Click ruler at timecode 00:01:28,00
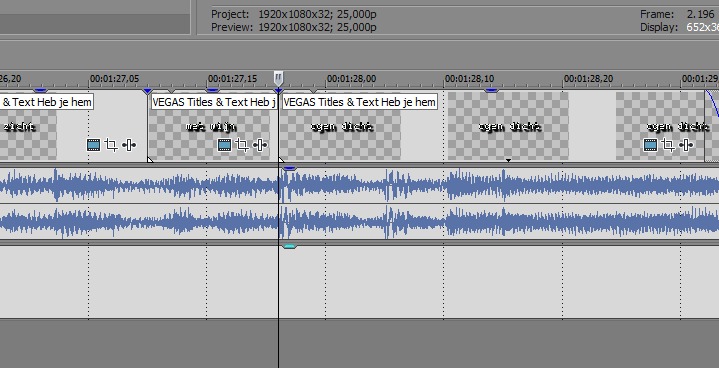This screenshot has width=719, height=368. pyautogui.click(x=352, y=79)
